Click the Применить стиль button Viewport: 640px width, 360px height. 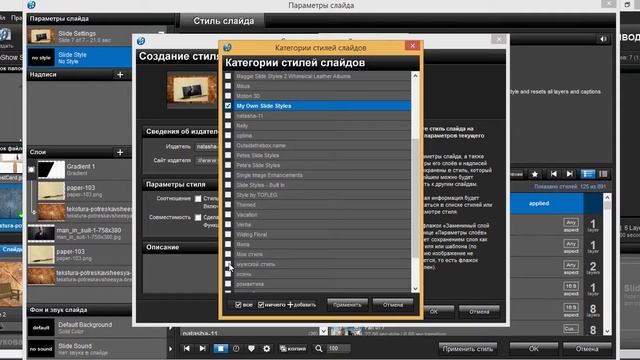coord(468,349)
